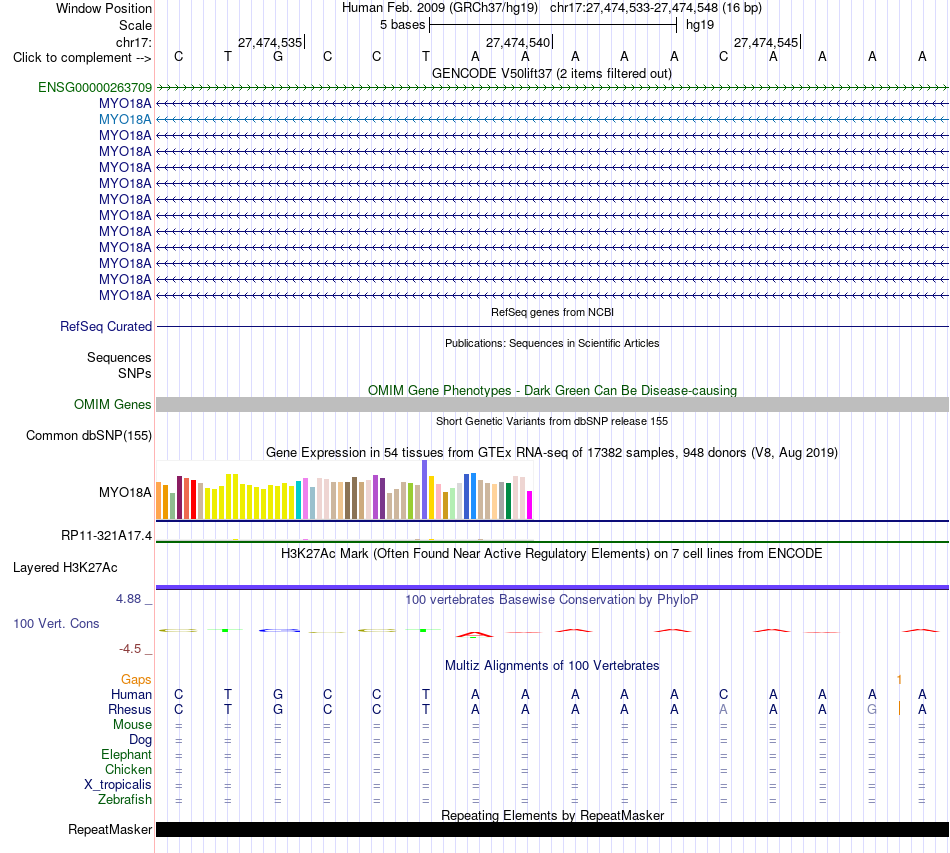Click the X_tropicalis species label
The width and height of the screenshot is (950, 853).
point(118,785)
